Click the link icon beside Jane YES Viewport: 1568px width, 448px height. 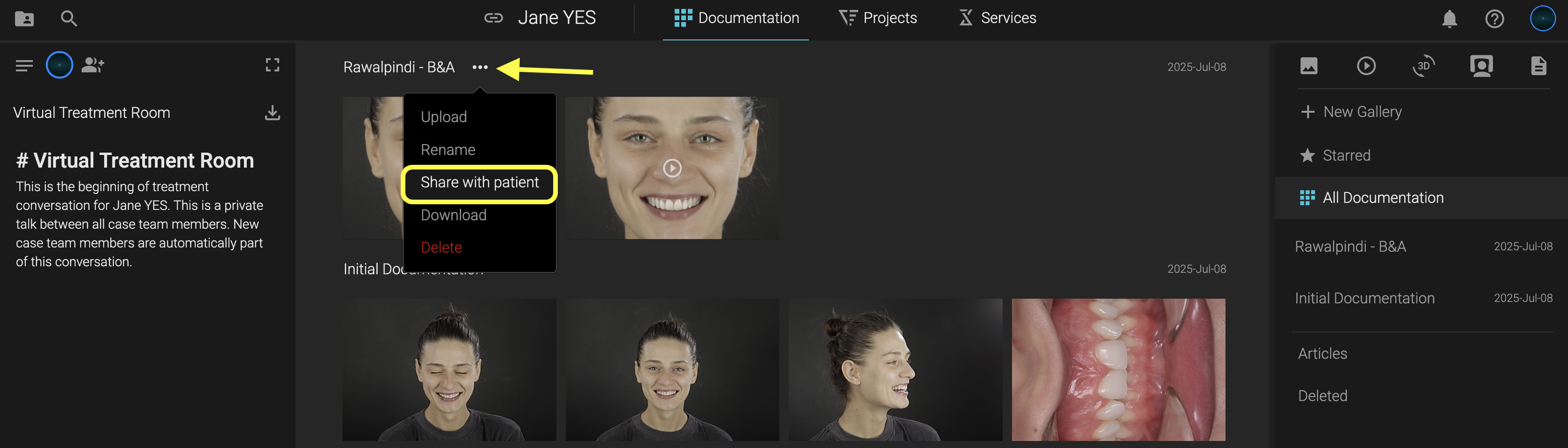tap(493, 18)
